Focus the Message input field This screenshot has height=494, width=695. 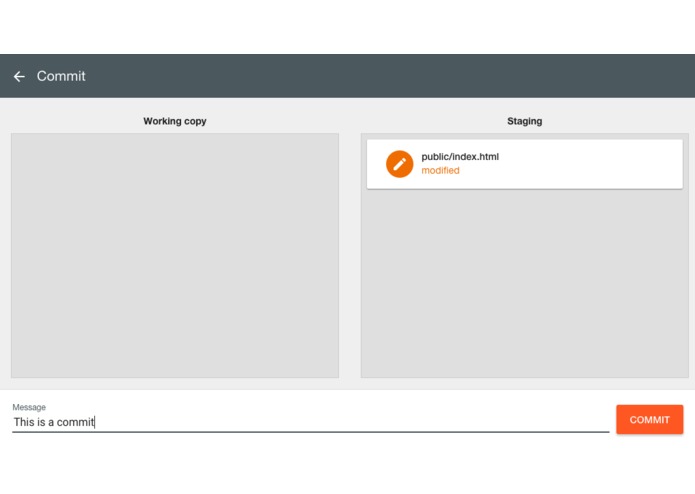[x=311, y=422]
